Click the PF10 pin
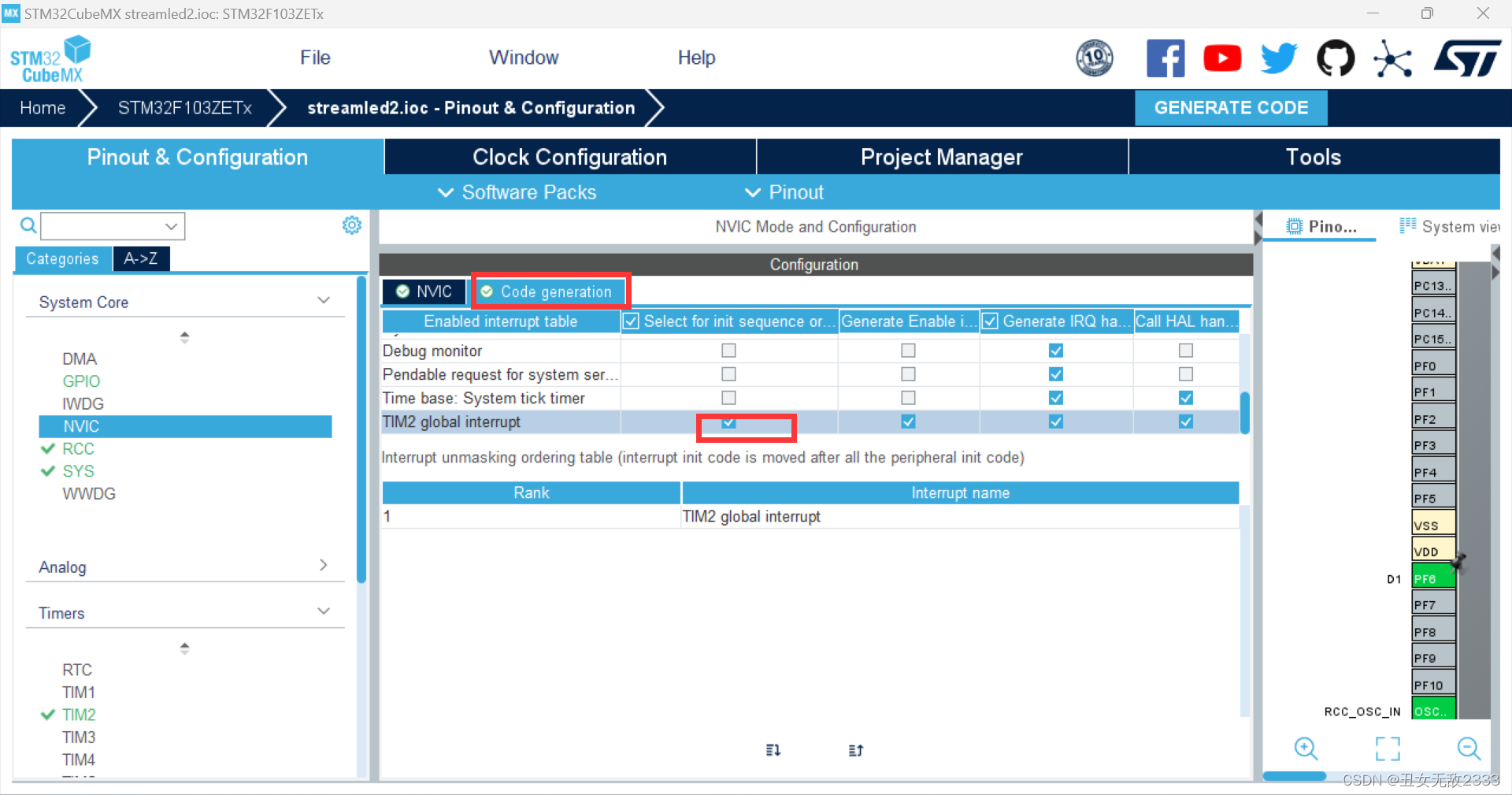The width and height of the screenshot is (1512, 795). point(1433,684)
